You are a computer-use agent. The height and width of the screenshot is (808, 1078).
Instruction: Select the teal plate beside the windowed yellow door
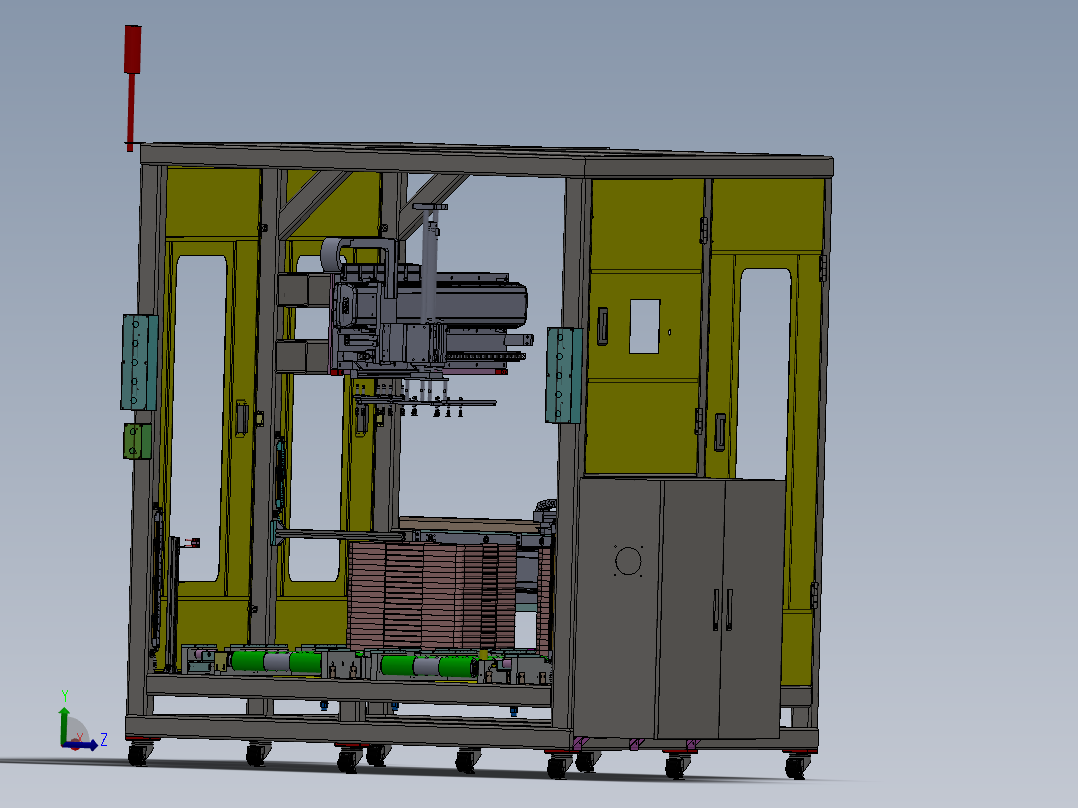click(564, 375)
